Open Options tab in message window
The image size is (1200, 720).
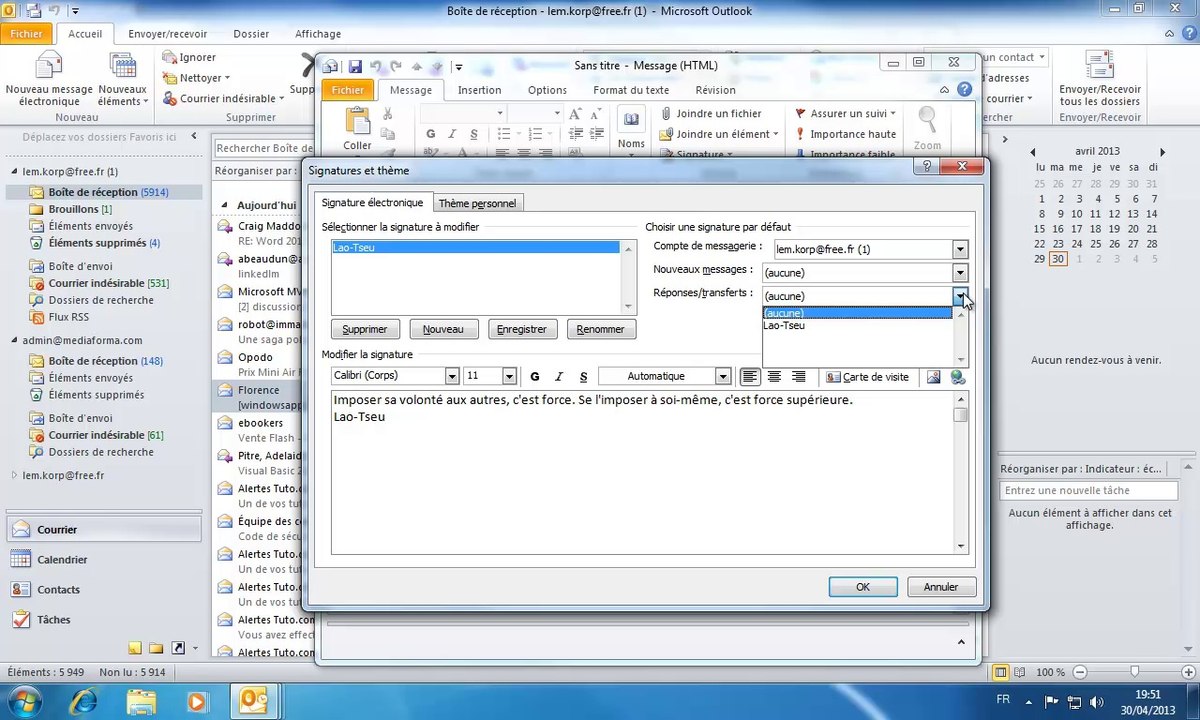pos(548,90)
